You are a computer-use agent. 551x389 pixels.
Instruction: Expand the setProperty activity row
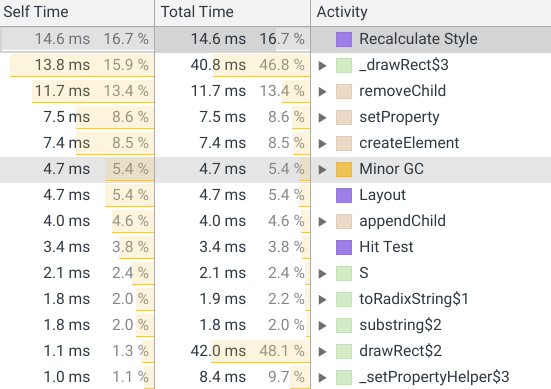point(322,117)
